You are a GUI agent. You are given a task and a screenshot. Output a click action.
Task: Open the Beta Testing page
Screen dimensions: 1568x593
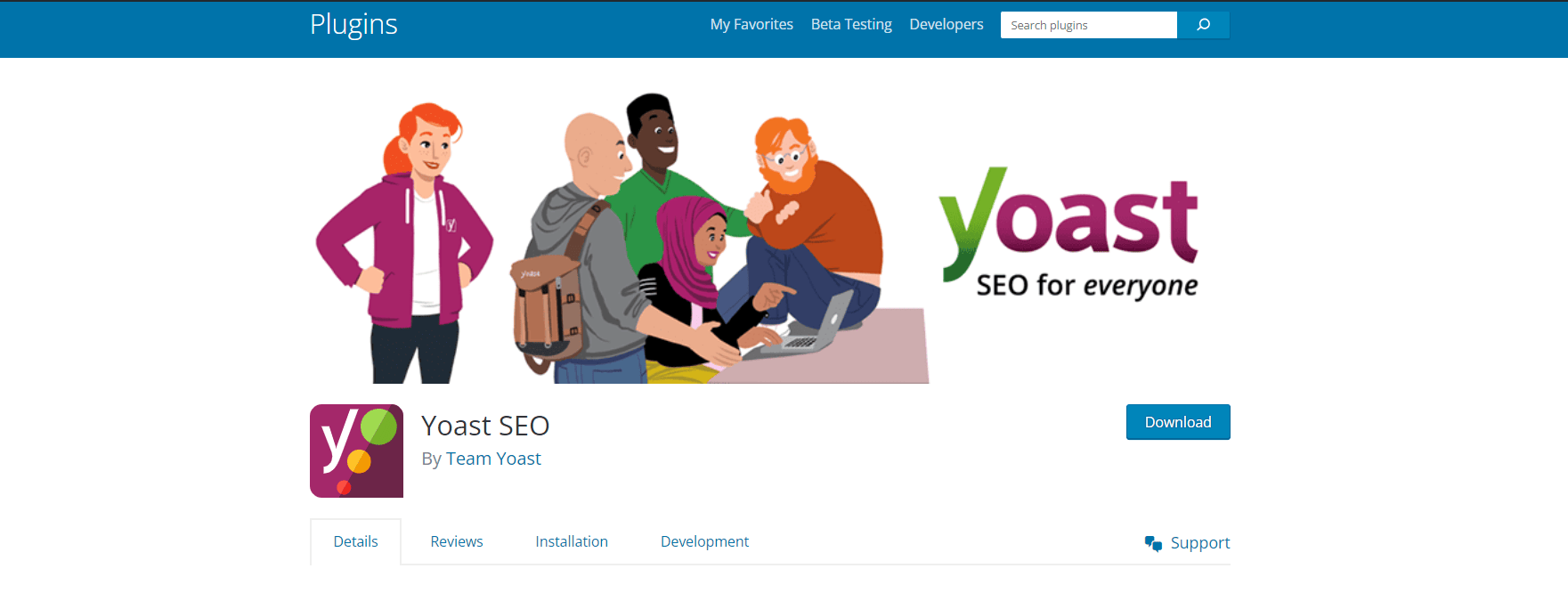pos(851,25)
